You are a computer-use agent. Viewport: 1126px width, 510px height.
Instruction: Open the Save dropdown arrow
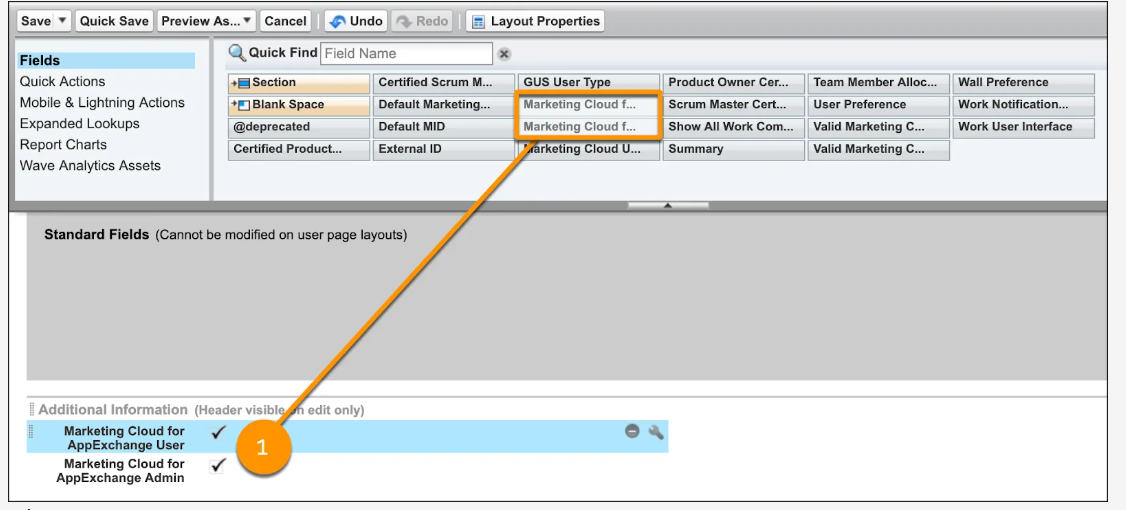click(x=62, y=21)
